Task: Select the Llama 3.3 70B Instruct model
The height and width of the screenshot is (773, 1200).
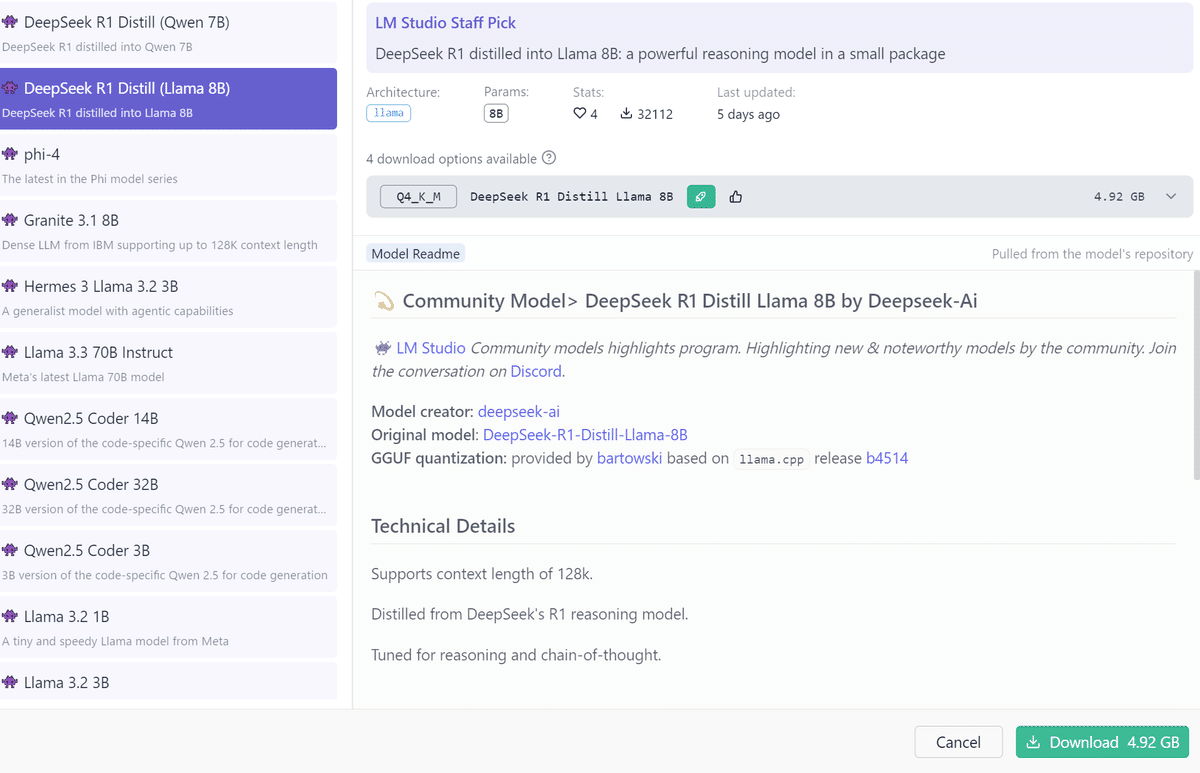Action: (168, 362)
